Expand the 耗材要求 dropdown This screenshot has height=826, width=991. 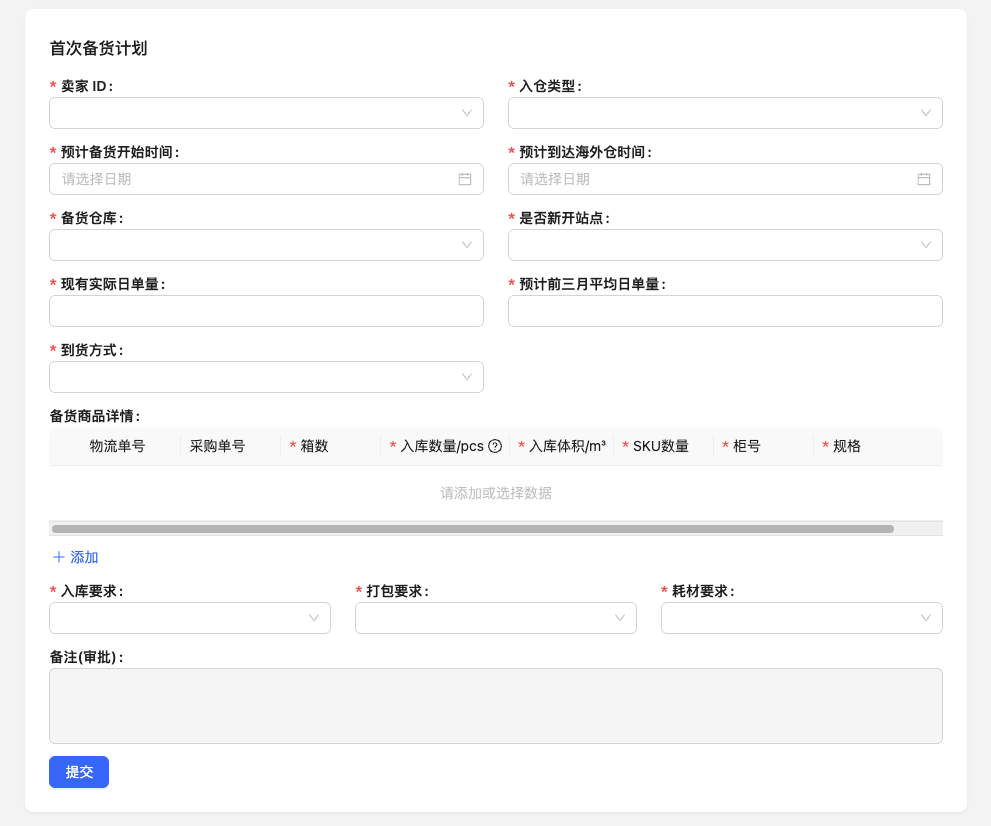pos(801,618)
